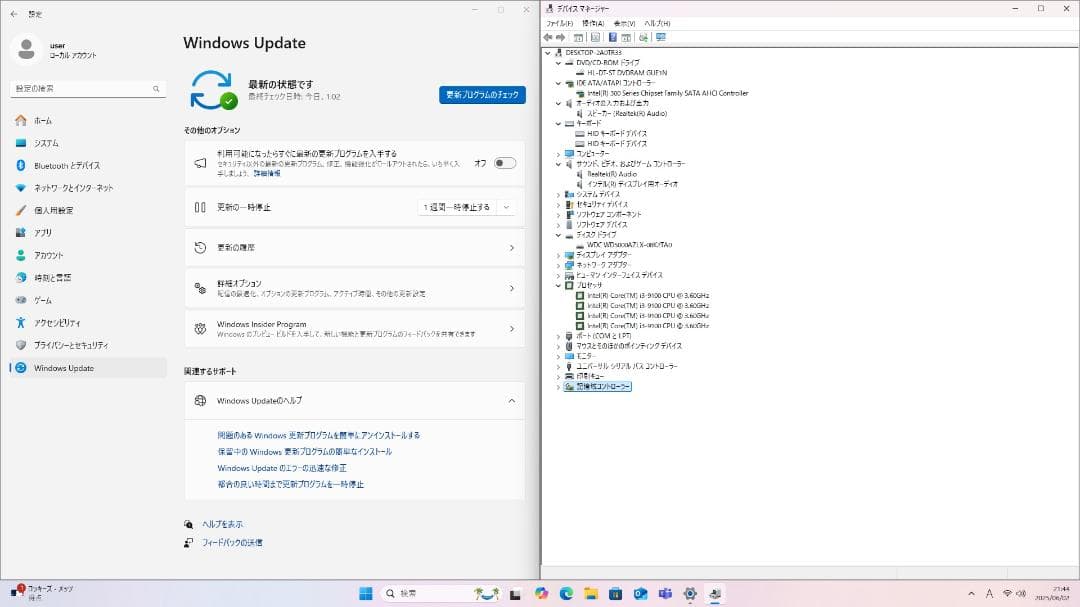Viewport: 1080px width, 607px height.
Task: Click the Scan for hardware changes toolbar icon
Action: click(x=644, y=38)
